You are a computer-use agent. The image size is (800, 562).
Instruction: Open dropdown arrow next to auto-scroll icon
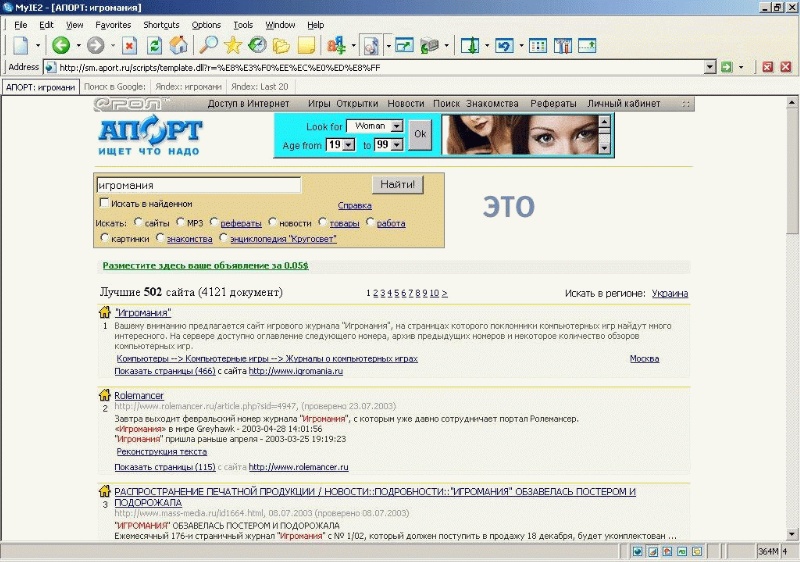[x=487, y=45]
